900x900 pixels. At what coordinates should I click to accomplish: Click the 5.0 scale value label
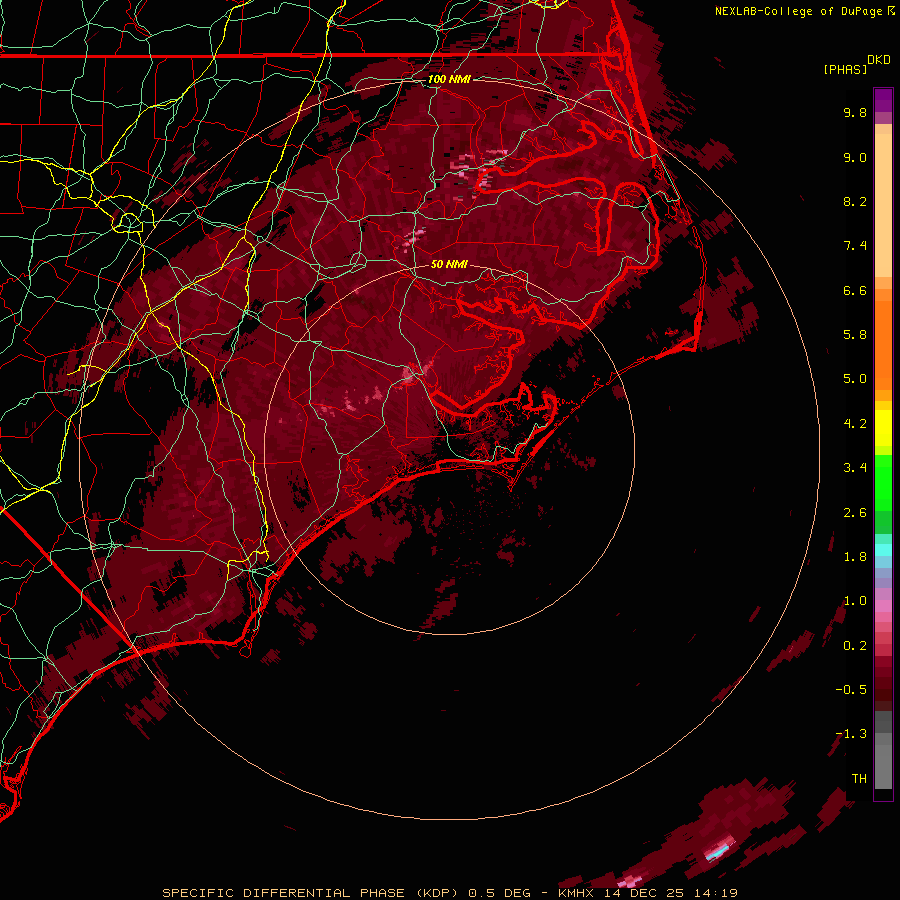point(855,379)
